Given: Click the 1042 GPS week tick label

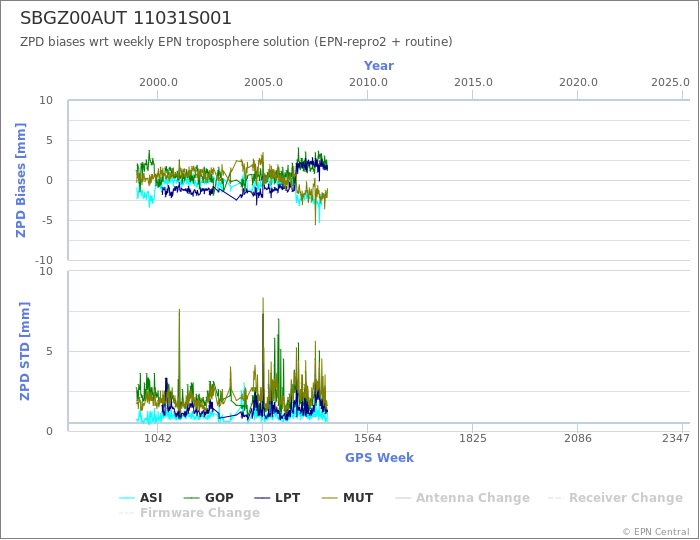Looking at the screenshot, I should 158,438.
